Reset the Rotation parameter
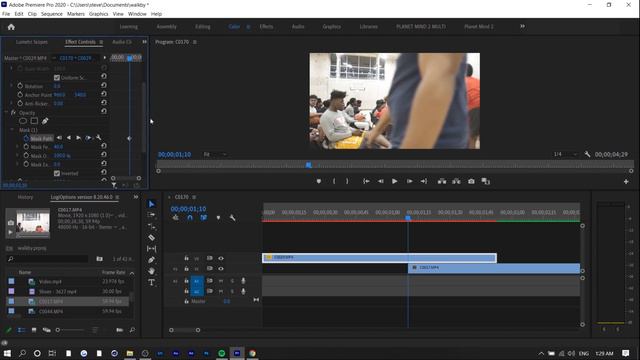 (x=104, y=85)
